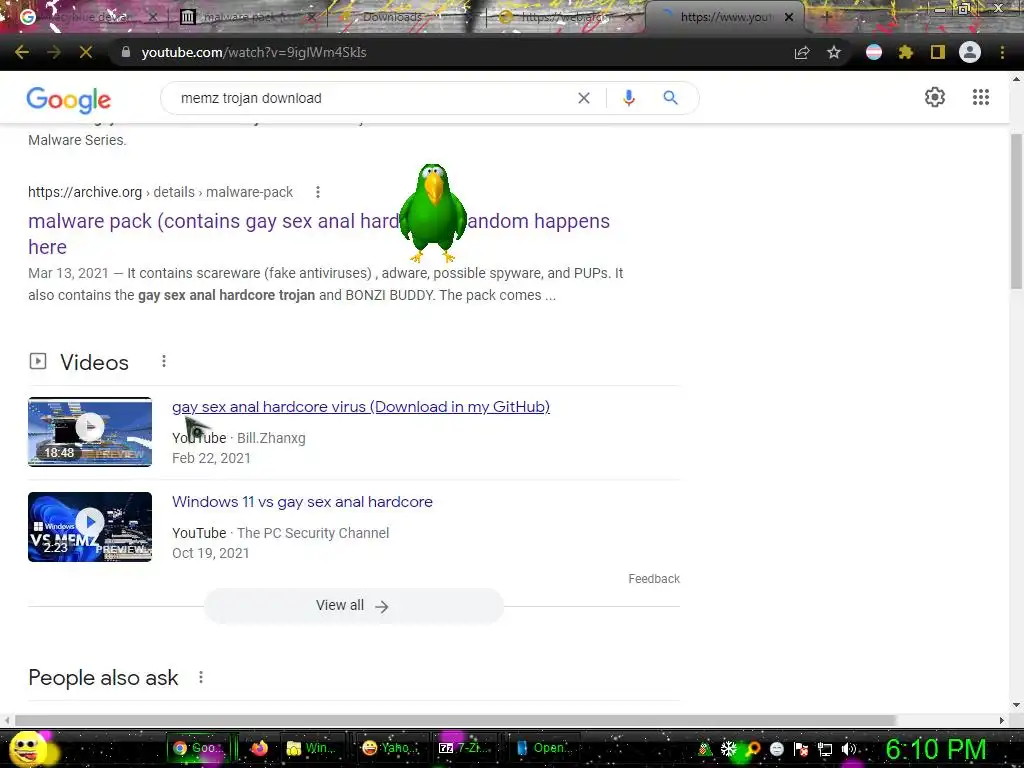
Task: Start voice search with the microphone
Action: click(629, 98)
